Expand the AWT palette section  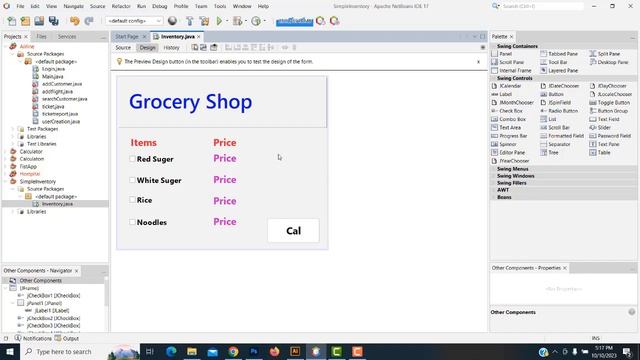click(x=503, y=190)
